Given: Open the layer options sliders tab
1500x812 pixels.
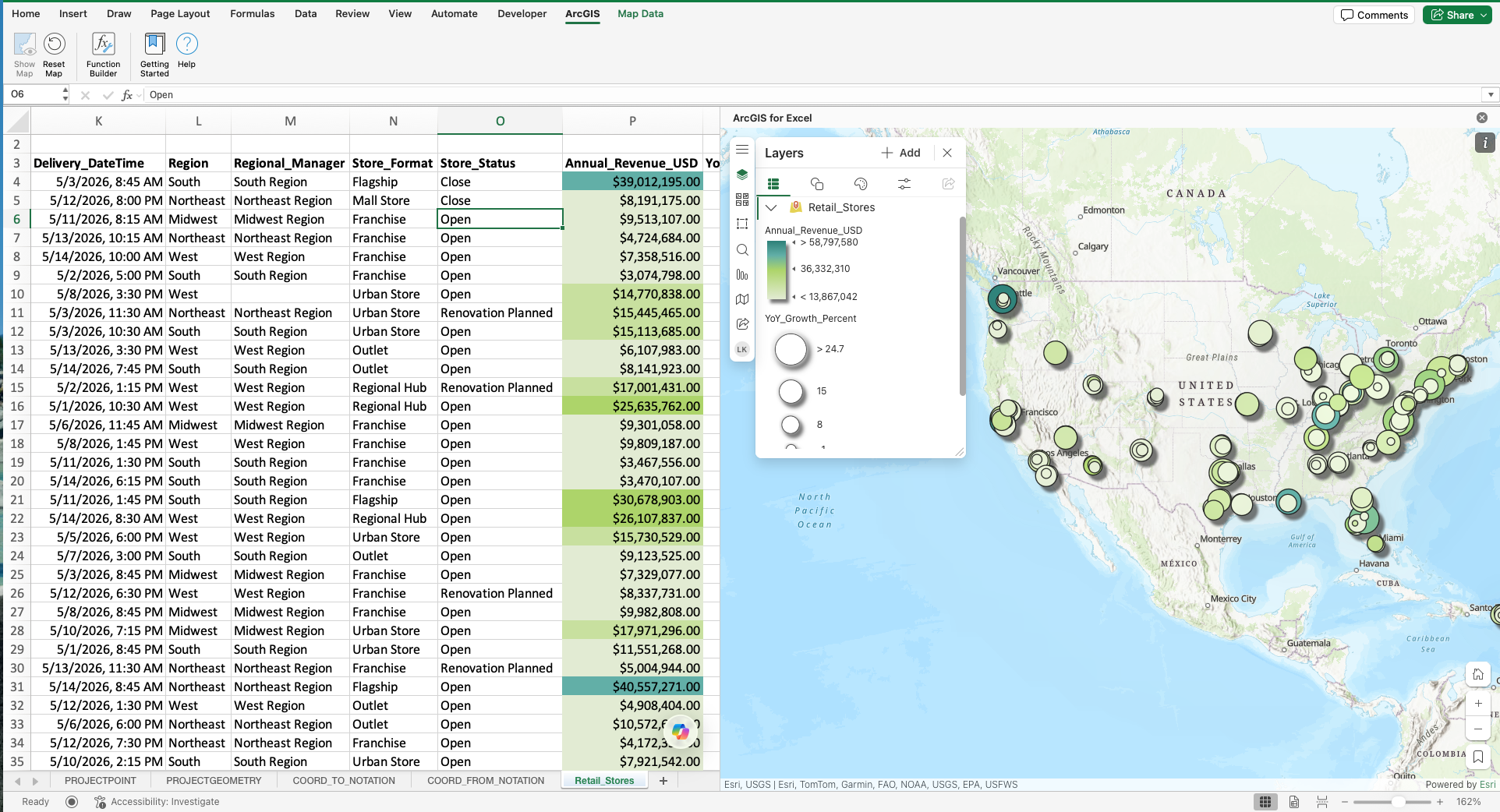Looking at the screenshot, I should (904, 184).
